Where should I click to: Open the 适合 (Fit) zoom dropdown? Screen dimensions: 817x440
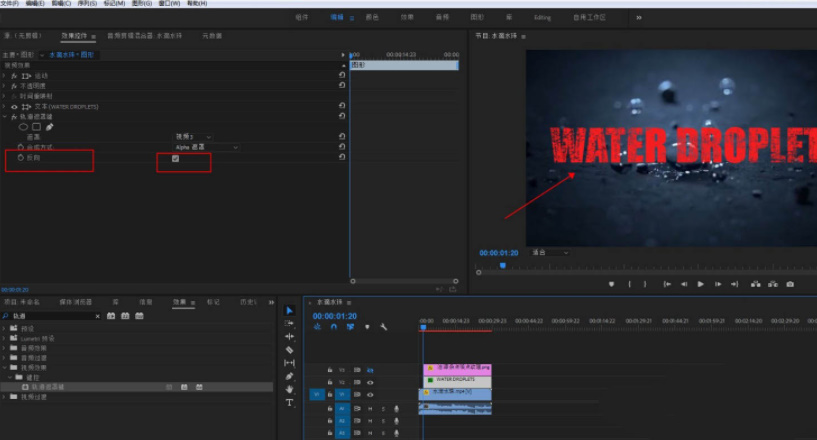[x=550, y=253]
